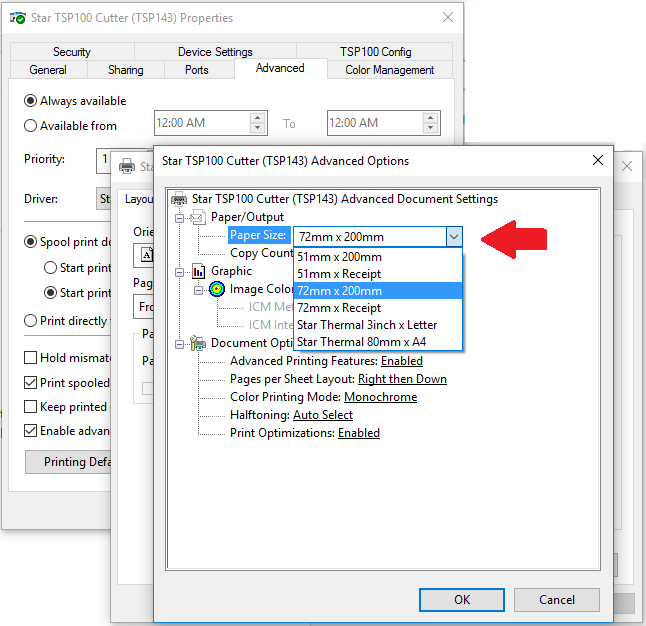
Task: Select Start printing after last page option
Action: point(50,268)
